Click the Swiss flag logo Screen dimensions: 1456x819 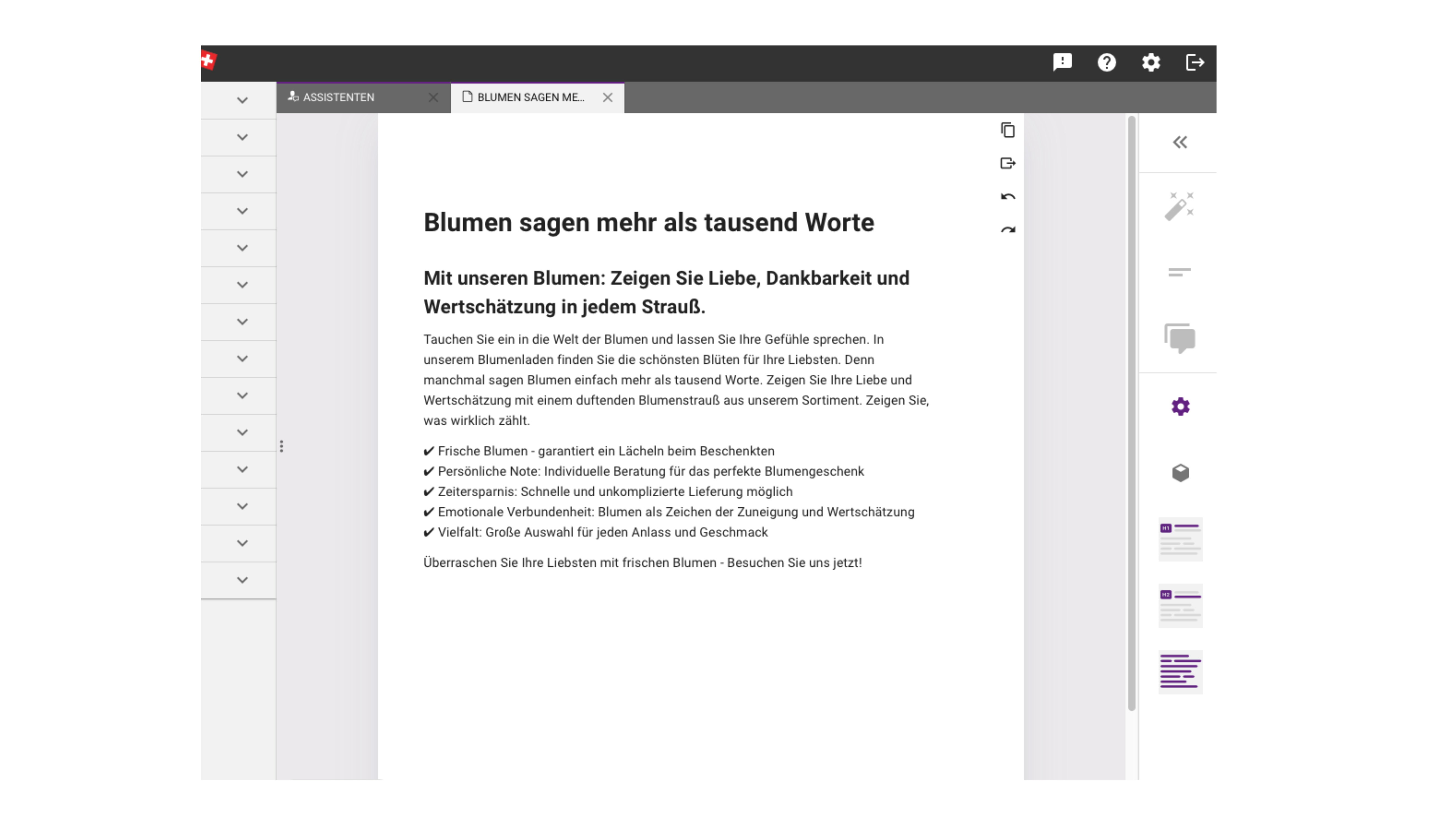point(208,60)
